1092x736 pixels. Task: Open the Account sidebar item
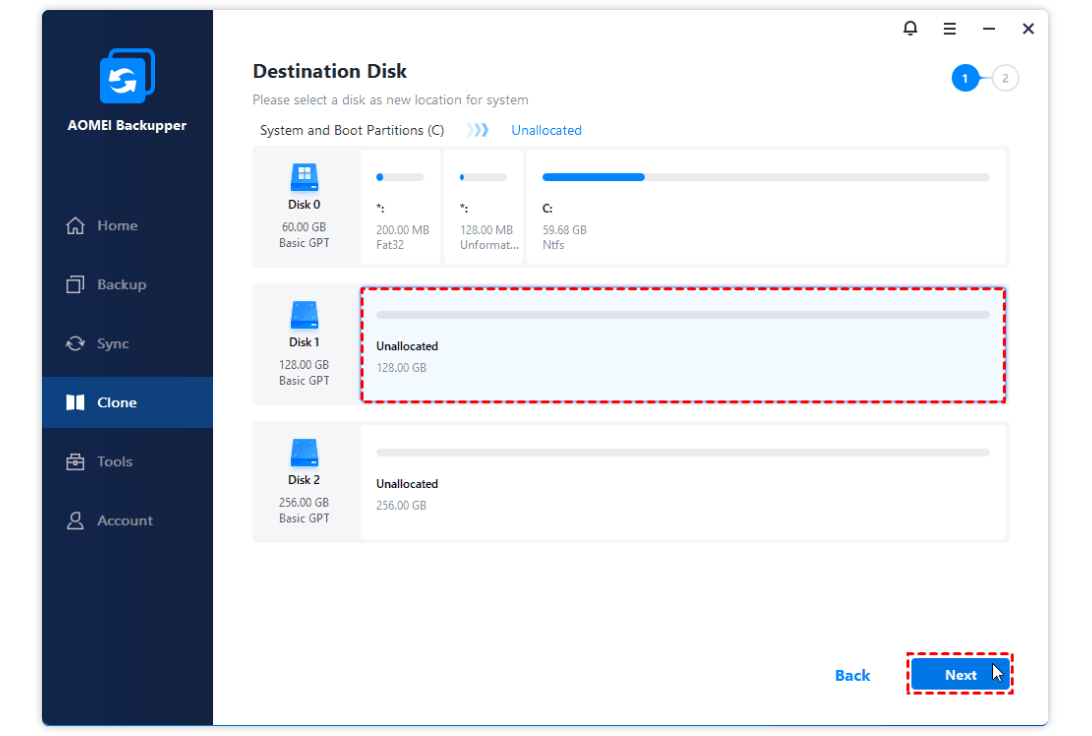(x=124, y=521)
